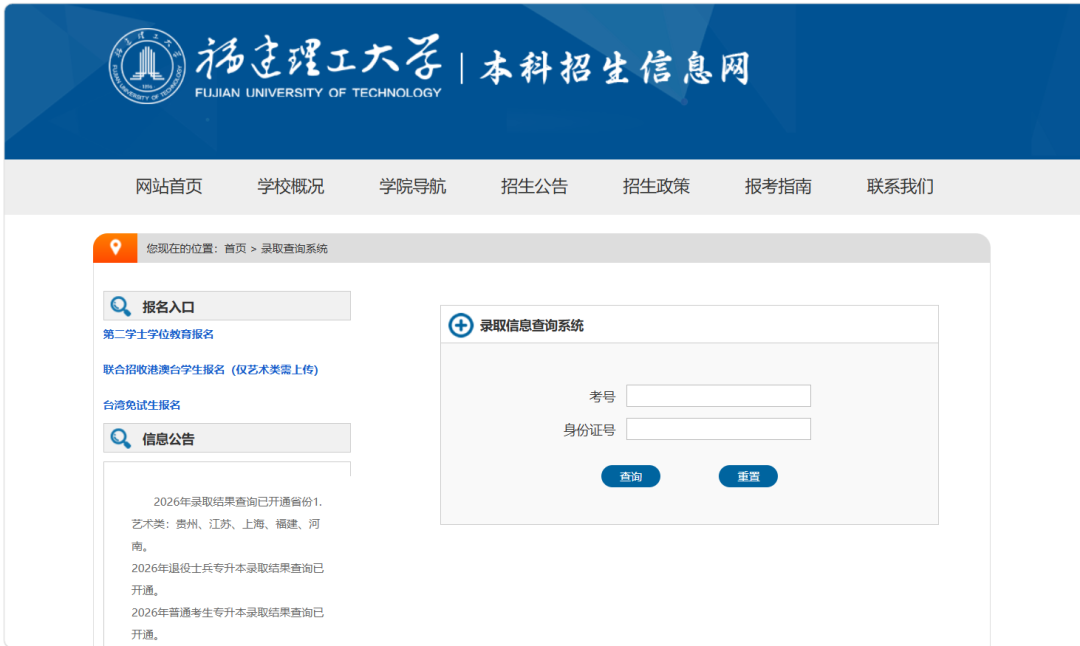Click the magnifier icon beside 报名入口
This screenshot has height=646, width=1080.
(121, 306)
